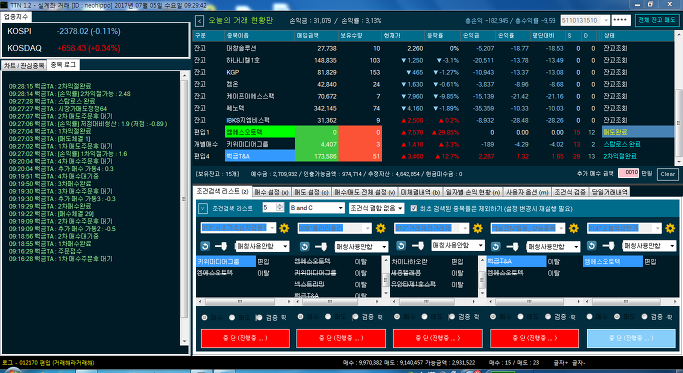Open the 009 condition formula dropdown
Image resolution: width=683 pixels, height=373 pixels.
[x=335, y=227]
